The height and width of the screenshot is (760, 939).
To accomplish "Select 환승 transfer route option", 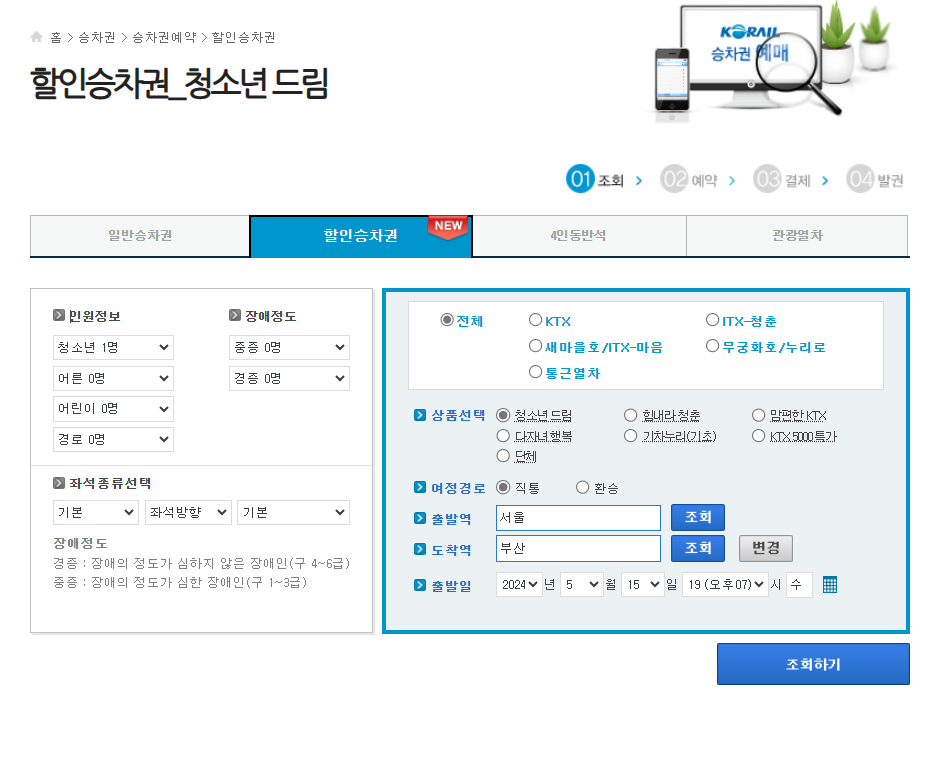I will (x=581, y=487).
